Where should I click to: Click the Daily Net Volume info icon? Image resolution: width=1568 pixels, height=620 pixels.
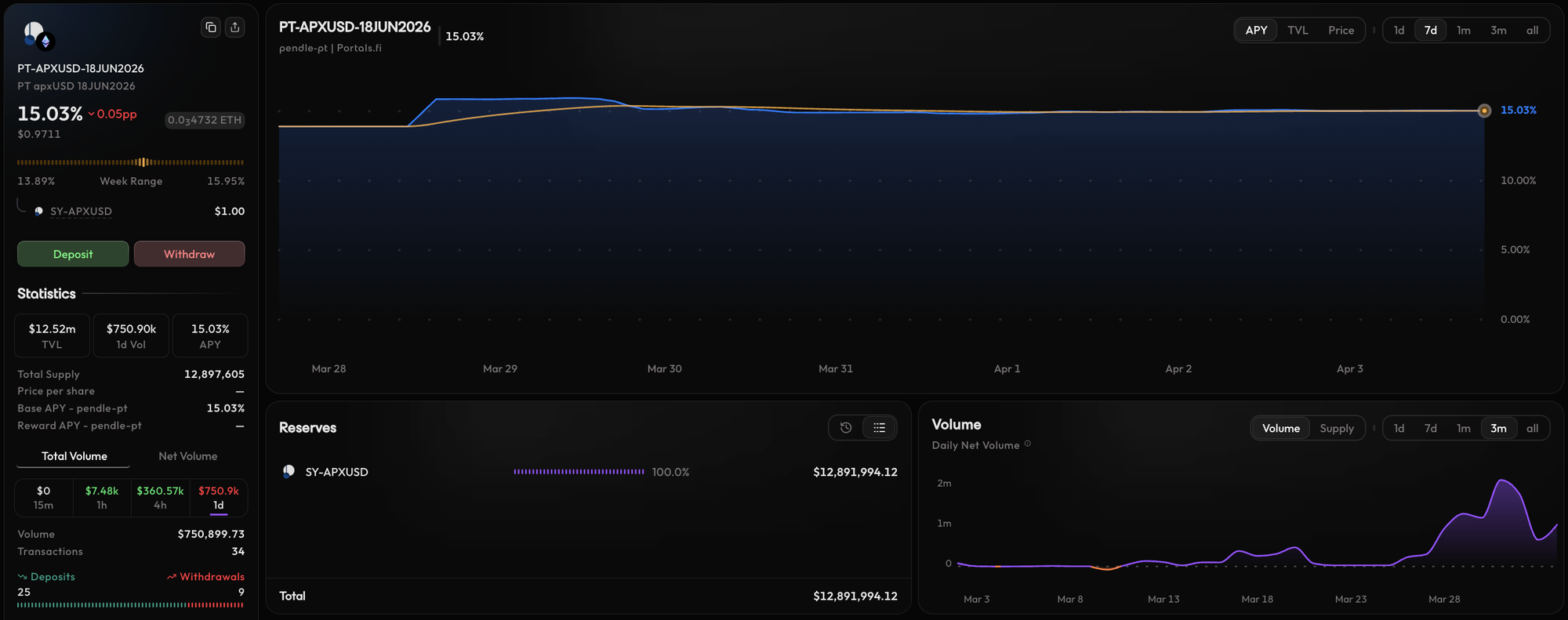1028,444
